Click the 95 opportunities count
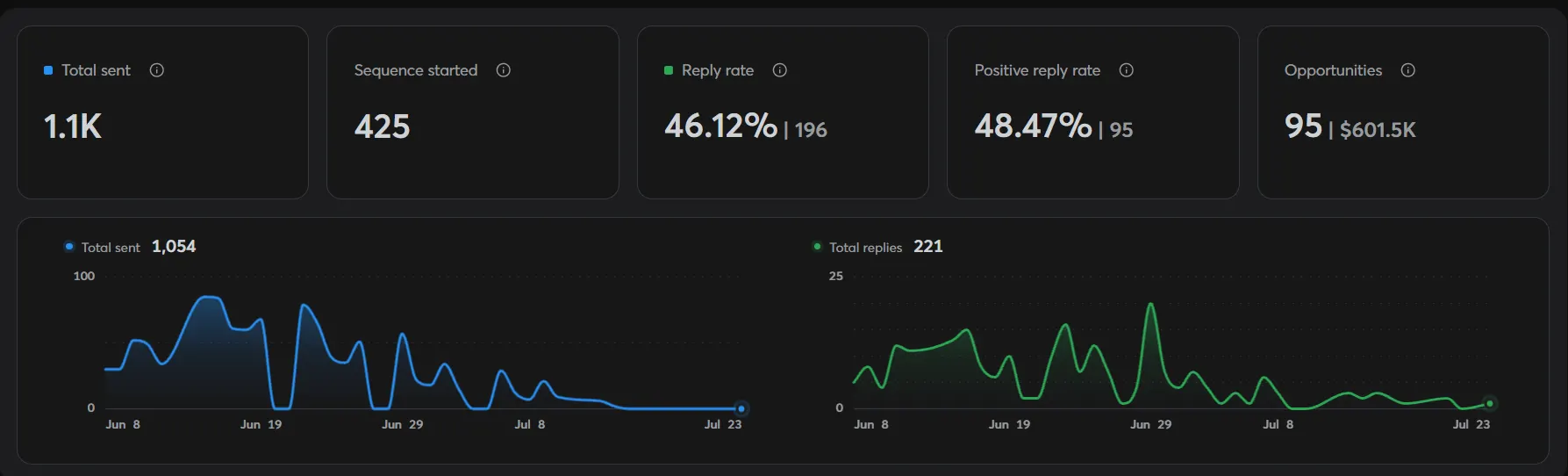Screen dimensions: 1568x476 (x=1303, y=126)
